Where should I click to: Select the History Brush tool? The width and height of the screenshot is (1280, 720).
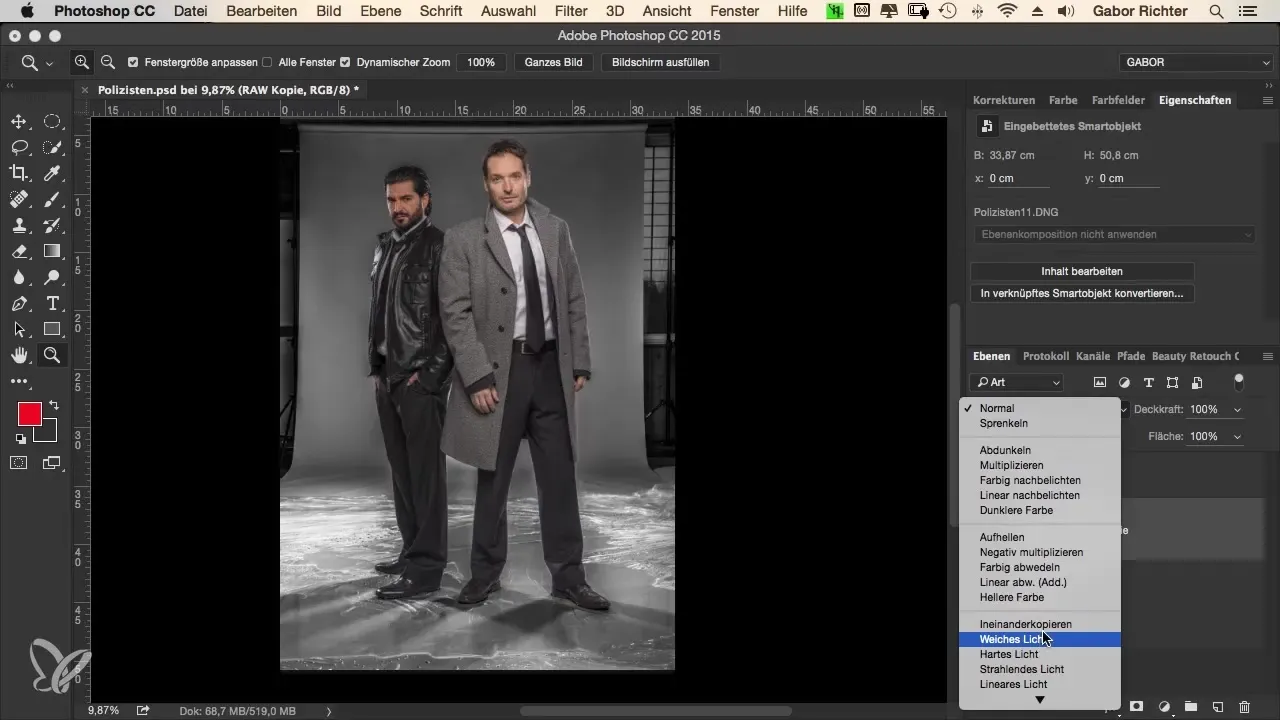pyautogui.click(x=52, y=226)
